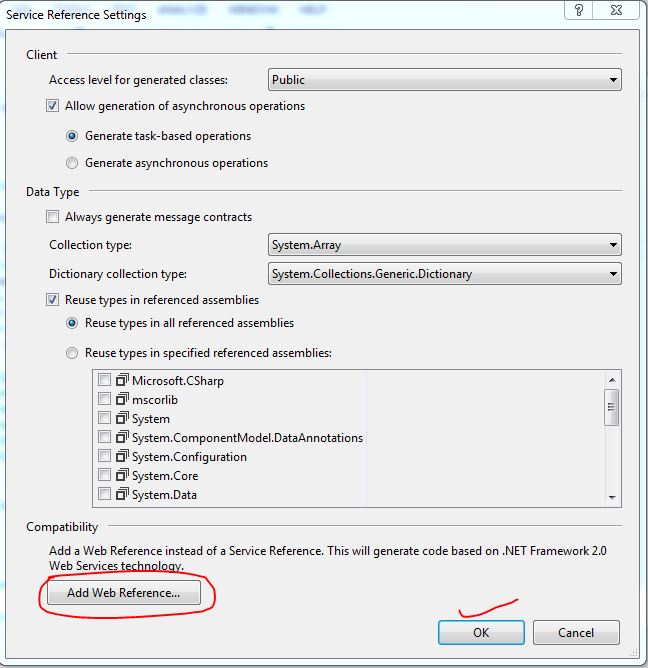Viewport: 648px width, 668px height.
Task: Click the assemblies list scrollbar down arrow
Action: click(612, 497)
